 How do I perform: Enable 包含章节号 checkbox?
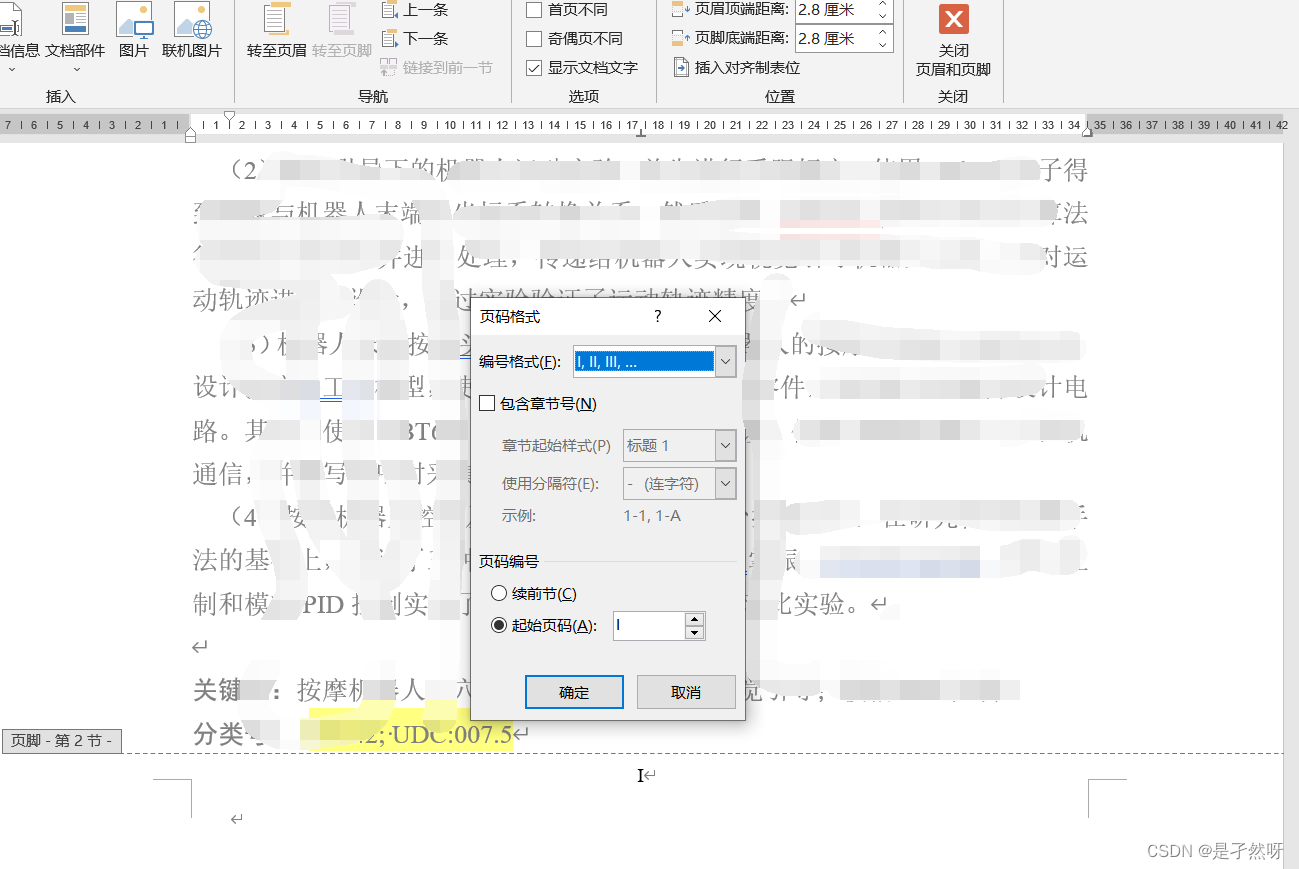[487, 404]
